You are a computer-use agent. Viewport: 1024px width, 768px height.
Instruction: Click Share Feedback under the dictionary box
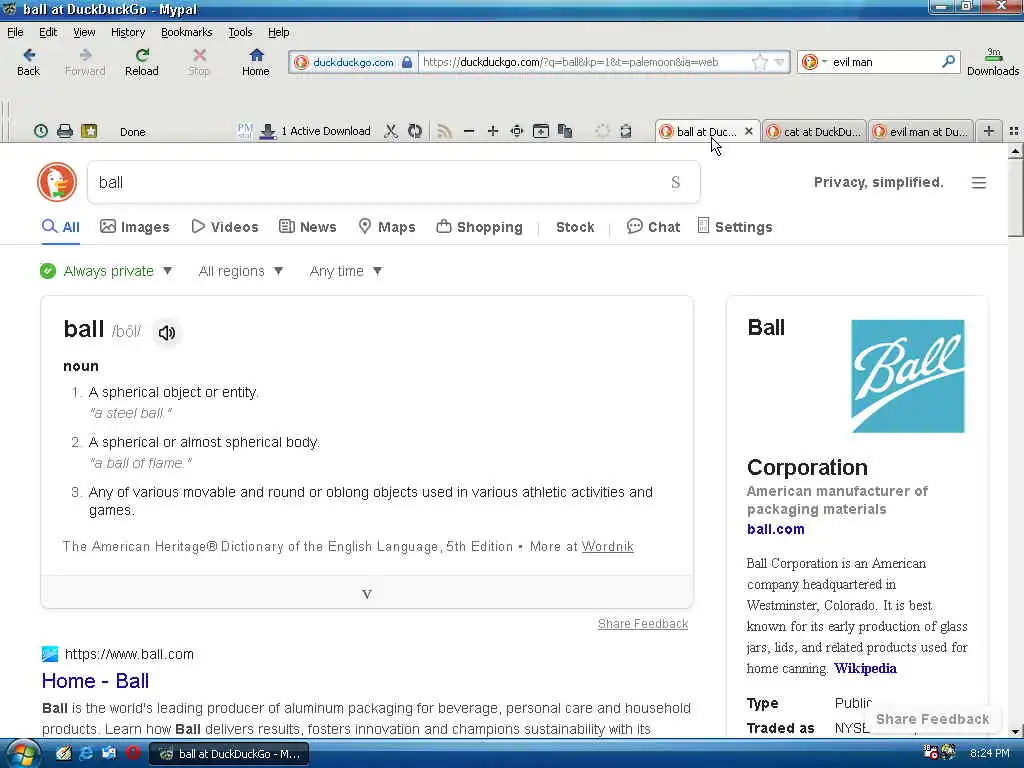(643, 624)
